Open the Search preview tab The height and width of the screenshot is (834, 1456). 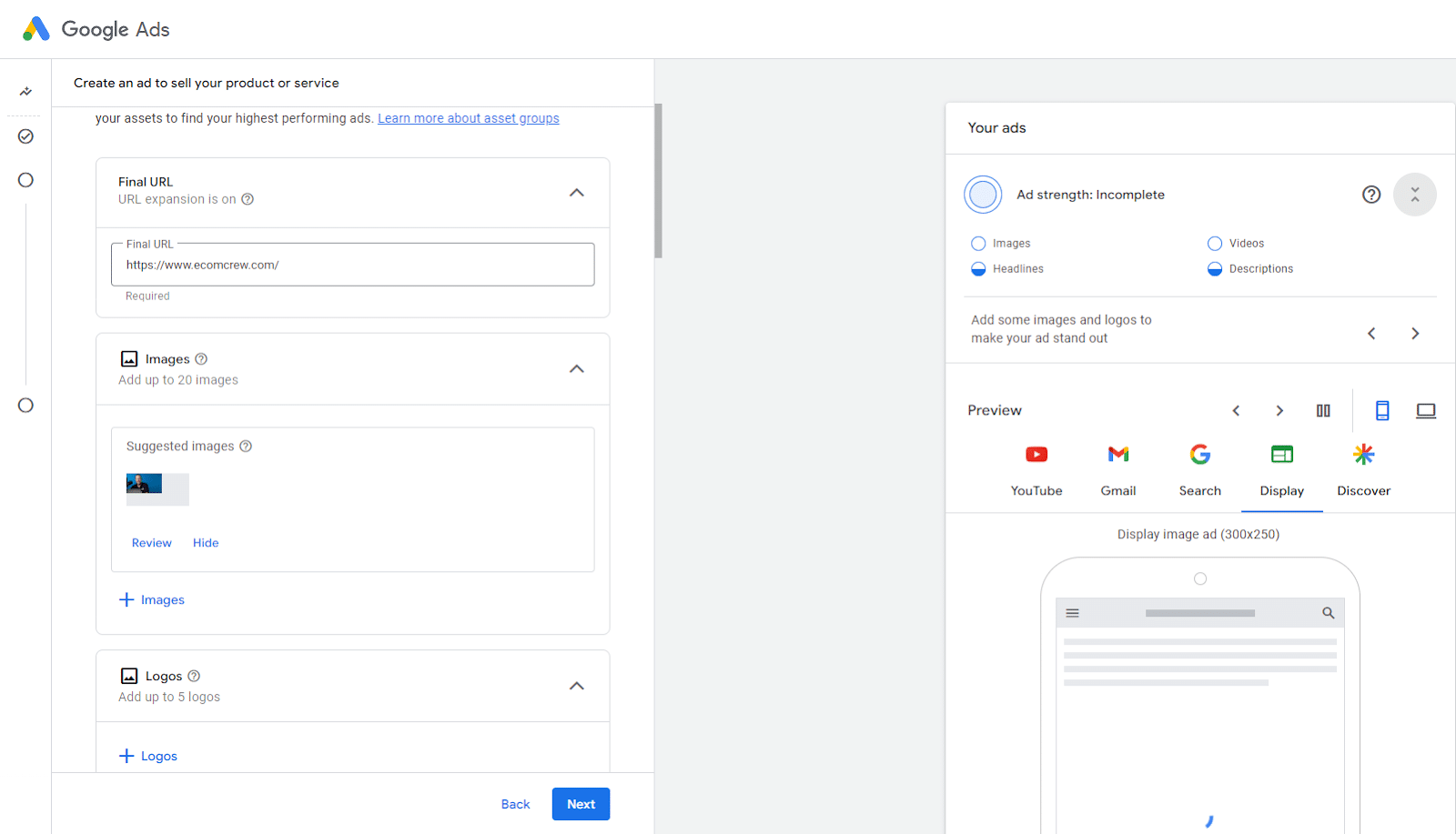[1200, 471]
